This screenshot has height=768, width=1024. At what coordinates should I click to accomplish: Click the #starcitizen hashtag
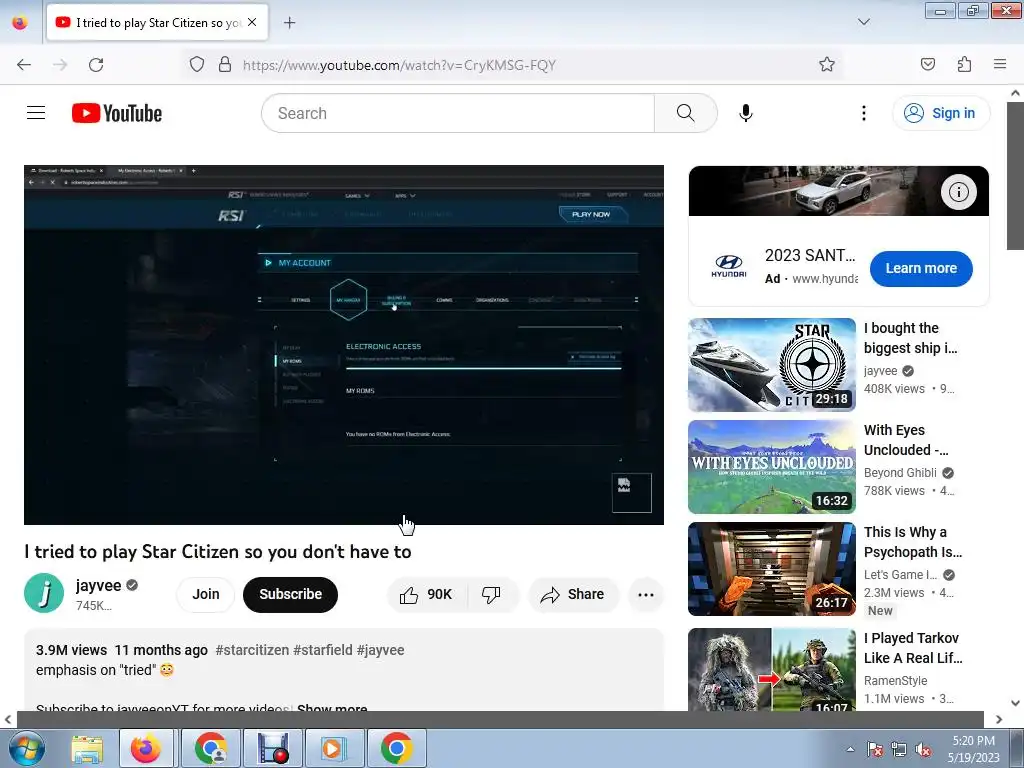coord(252,650)
